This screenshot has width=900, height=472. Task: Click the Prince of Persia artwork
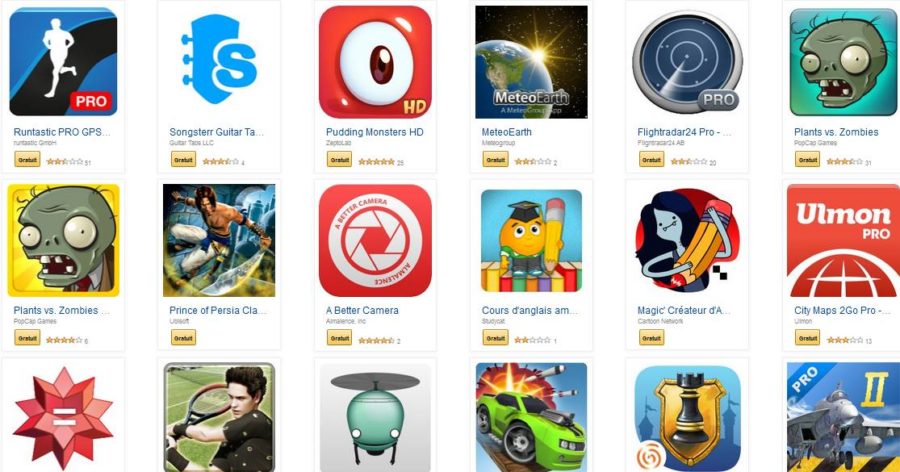(219, 241)
